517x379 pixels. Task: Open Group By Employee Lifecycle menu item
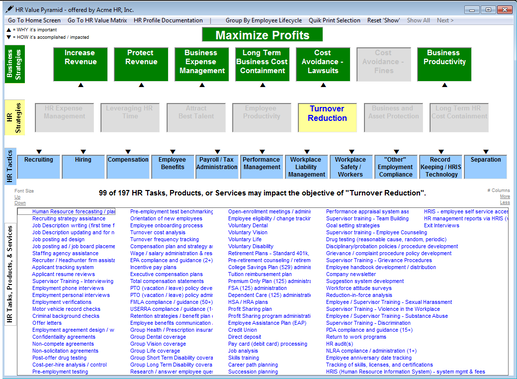(x=263, y=20)
